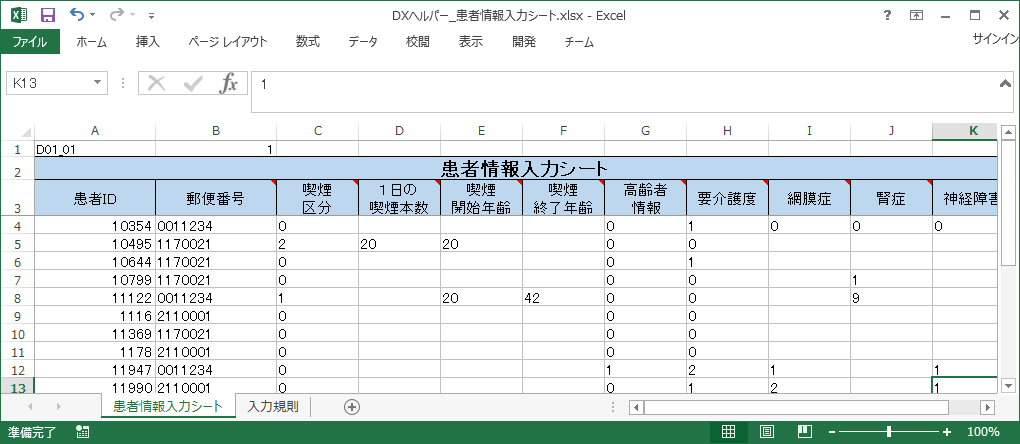Open the 数式 ribbon tab
Screen dimensions: 1020x444
click(307, 42)
